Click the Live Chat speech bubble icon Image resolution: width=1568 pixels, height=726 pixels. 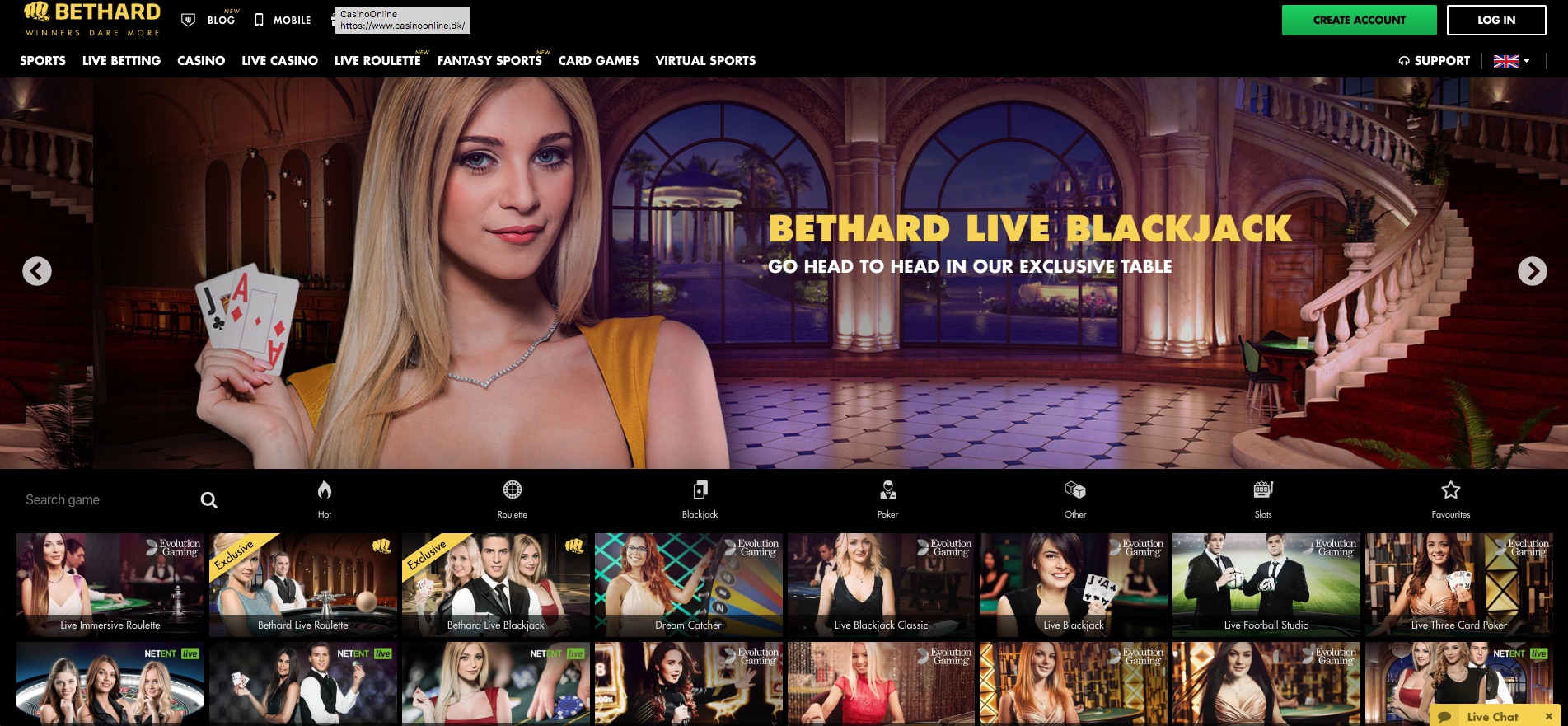[x=1444, y=717]
